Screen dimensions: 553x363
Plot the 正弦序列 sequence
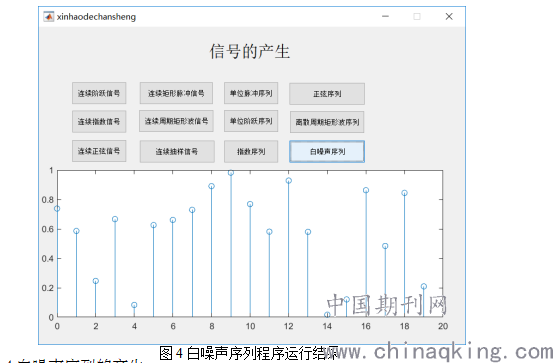tap(327, 94)
